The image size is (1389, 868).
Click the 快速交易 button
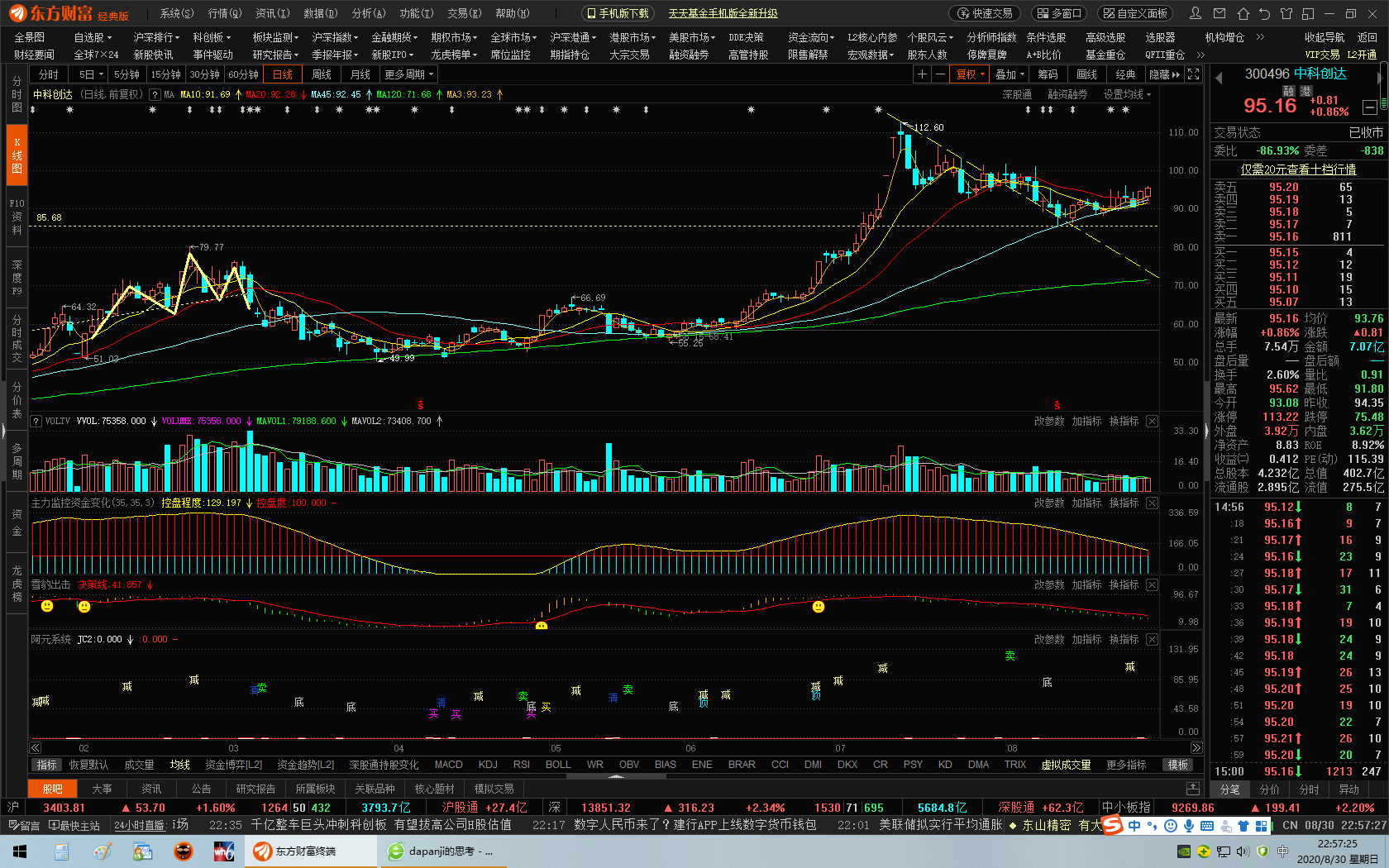(985, 13)
